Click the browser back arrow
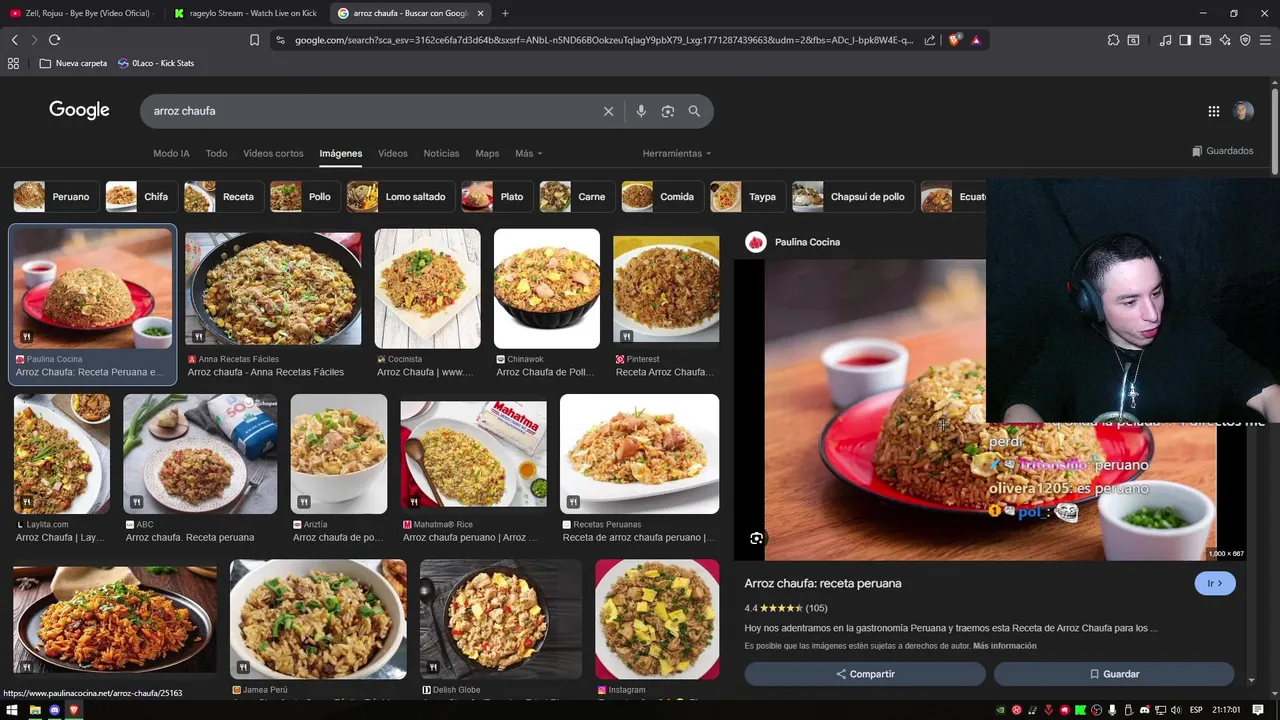 pos(14,40)
